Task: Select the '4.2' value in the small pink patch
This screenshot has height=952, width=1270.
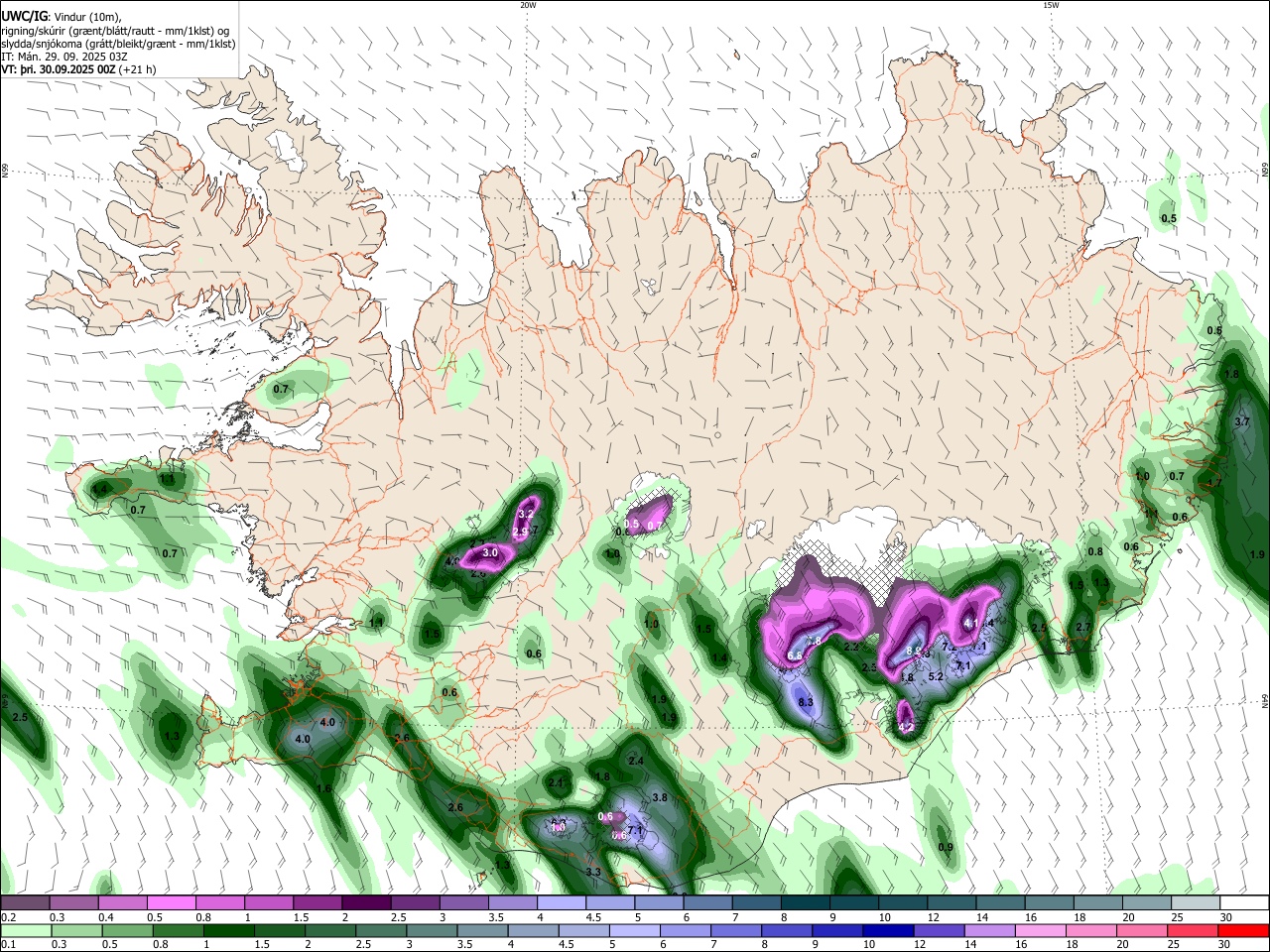Action: [906, 728]
